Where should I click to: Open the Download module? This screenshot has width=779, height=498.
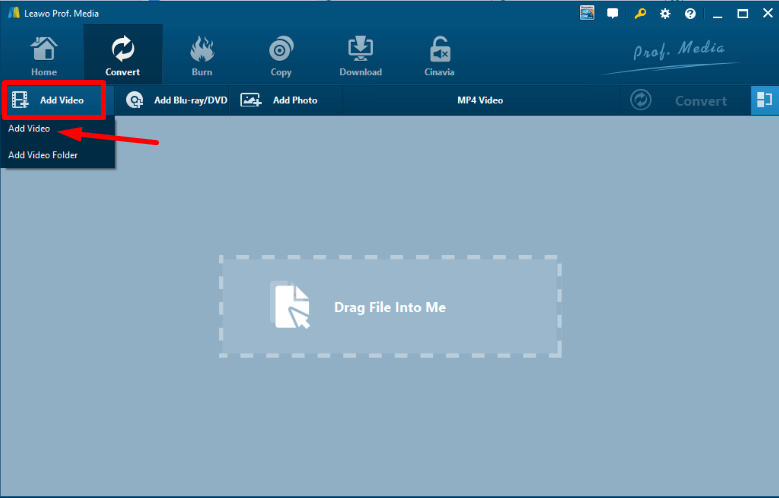[x=360, y=56]
